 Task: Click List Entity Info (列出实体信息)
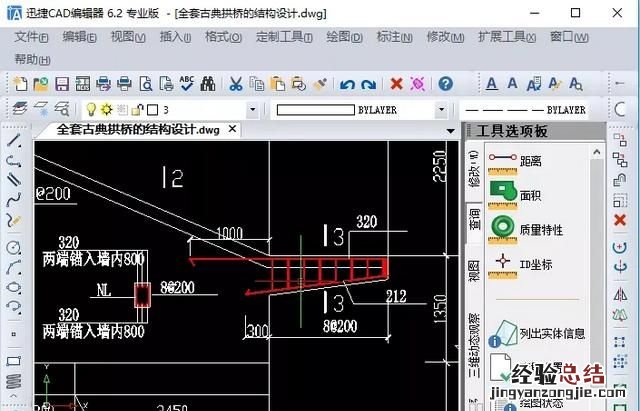[x=537, y=333]
